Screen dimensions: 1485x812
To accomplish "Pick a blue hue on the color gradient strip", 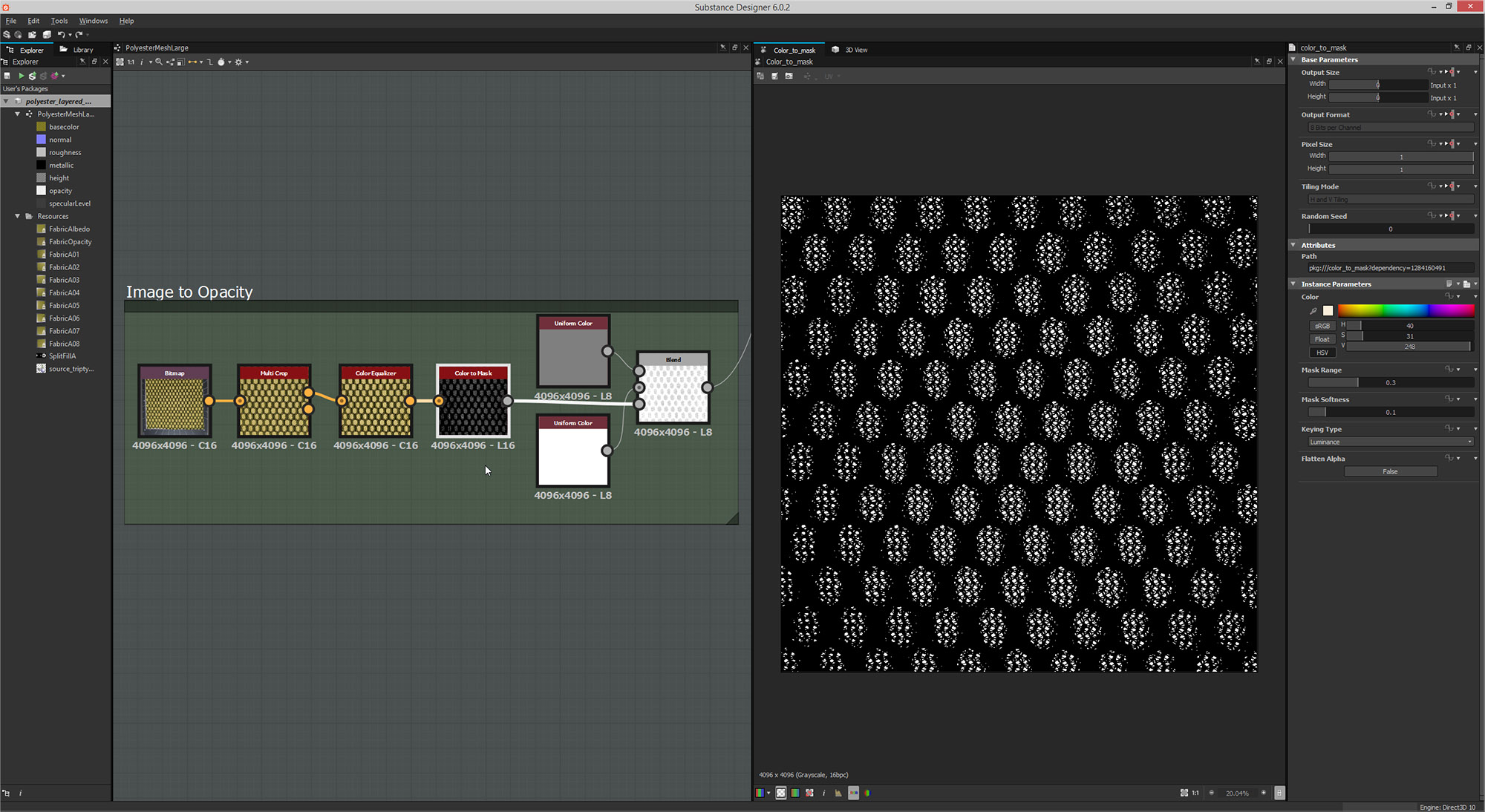I will coord(1427,310).
